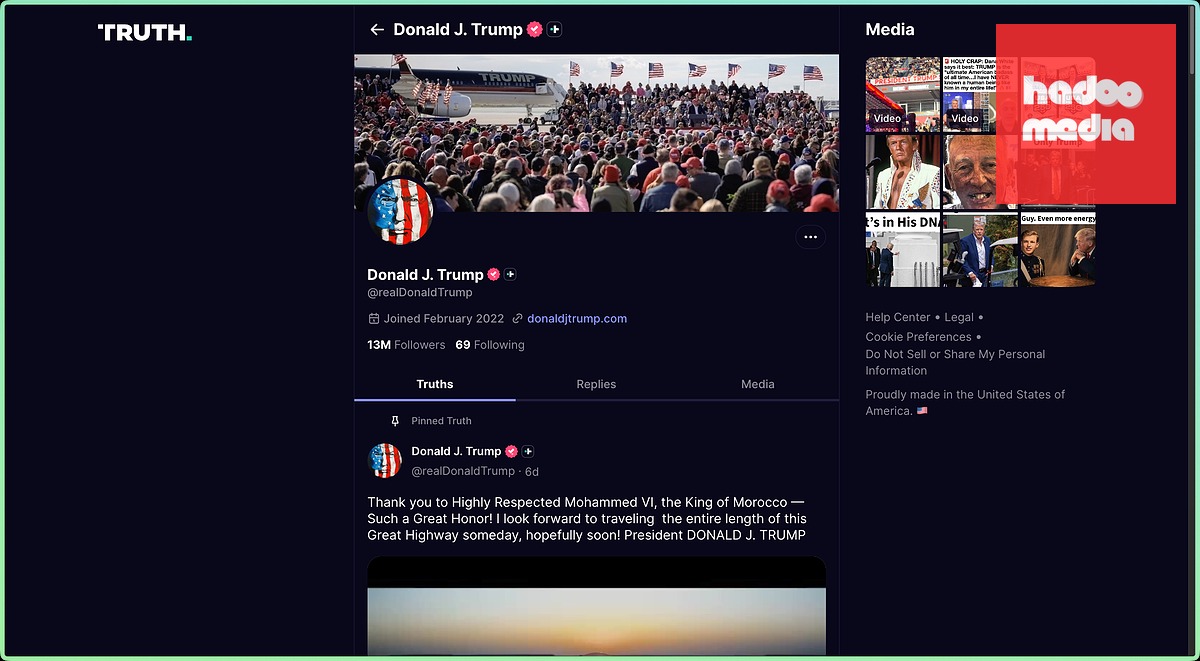Screen dimensions: 1200x661
Task: View the 69 Following list
Action: click(x=490, y=345)
